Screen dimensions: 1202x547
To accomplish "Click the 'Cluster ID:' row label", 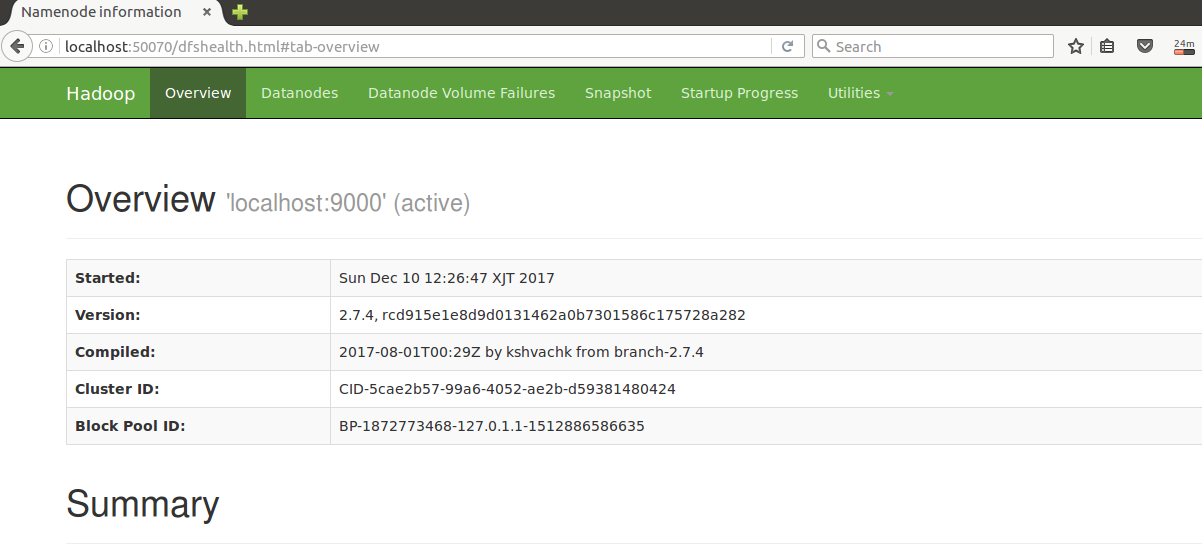I will (117, 389).
